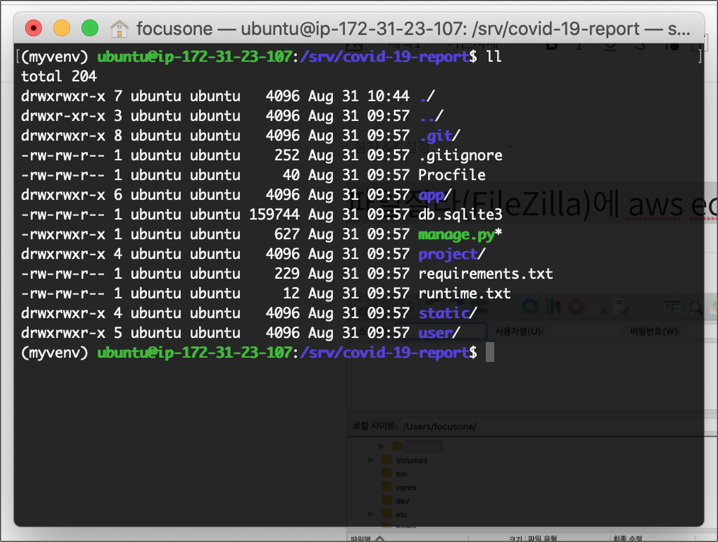Click the 'requirements.txt' file name
This screenshot has height=542, width=718.
pyautogui.click(x=486, y=274)
